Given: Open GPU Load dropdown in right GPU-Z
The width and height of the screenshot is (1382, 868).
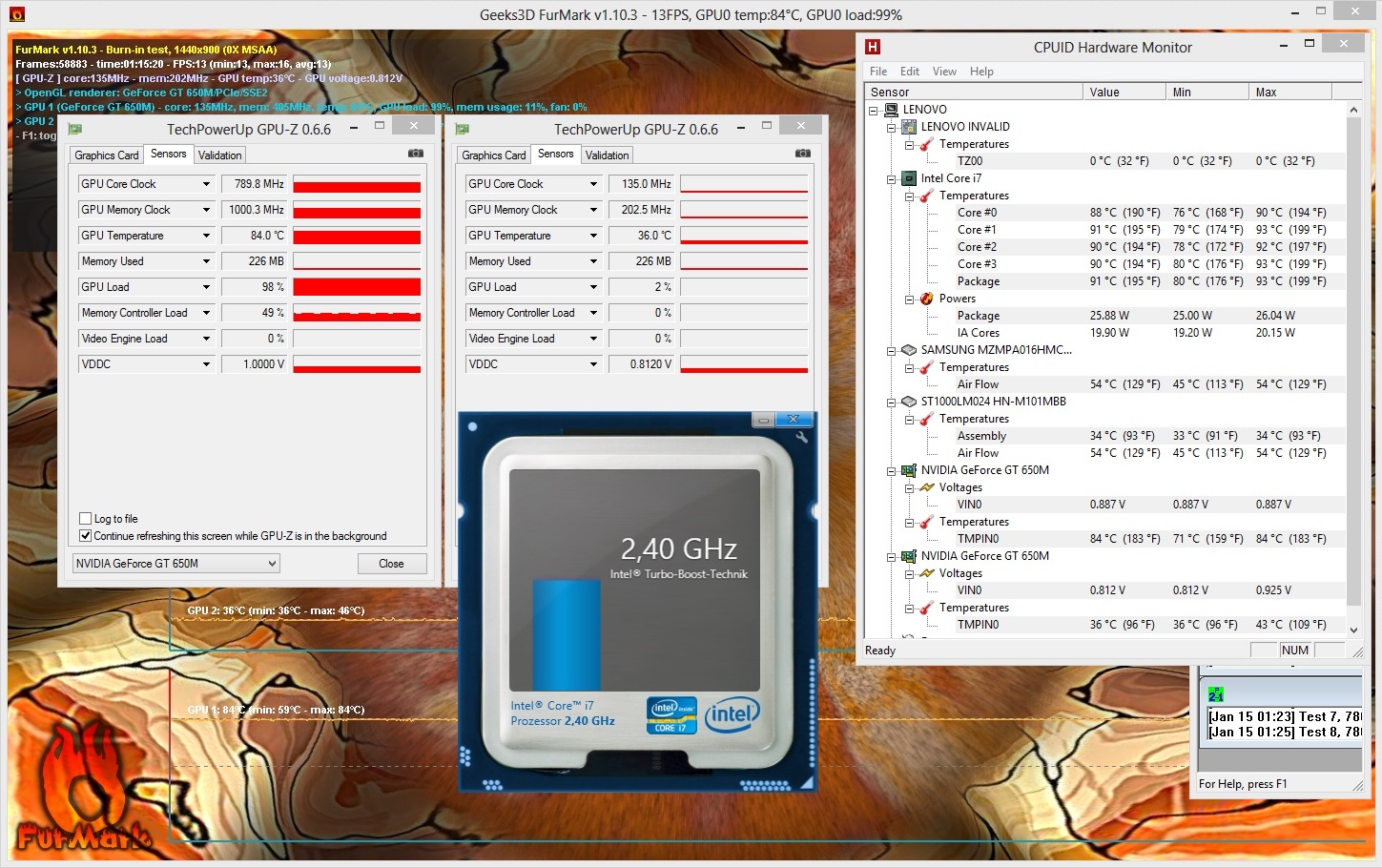Looking at the screenshot, I should click(593, 287).
